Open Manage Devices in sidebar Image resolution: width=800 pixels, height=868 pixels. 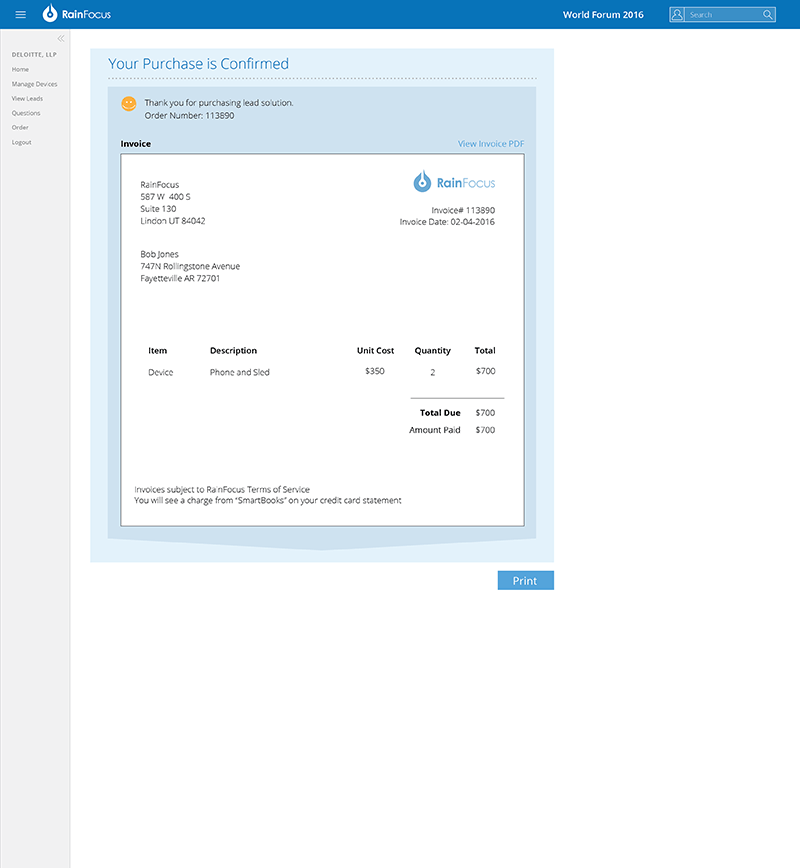coord(34,84)
